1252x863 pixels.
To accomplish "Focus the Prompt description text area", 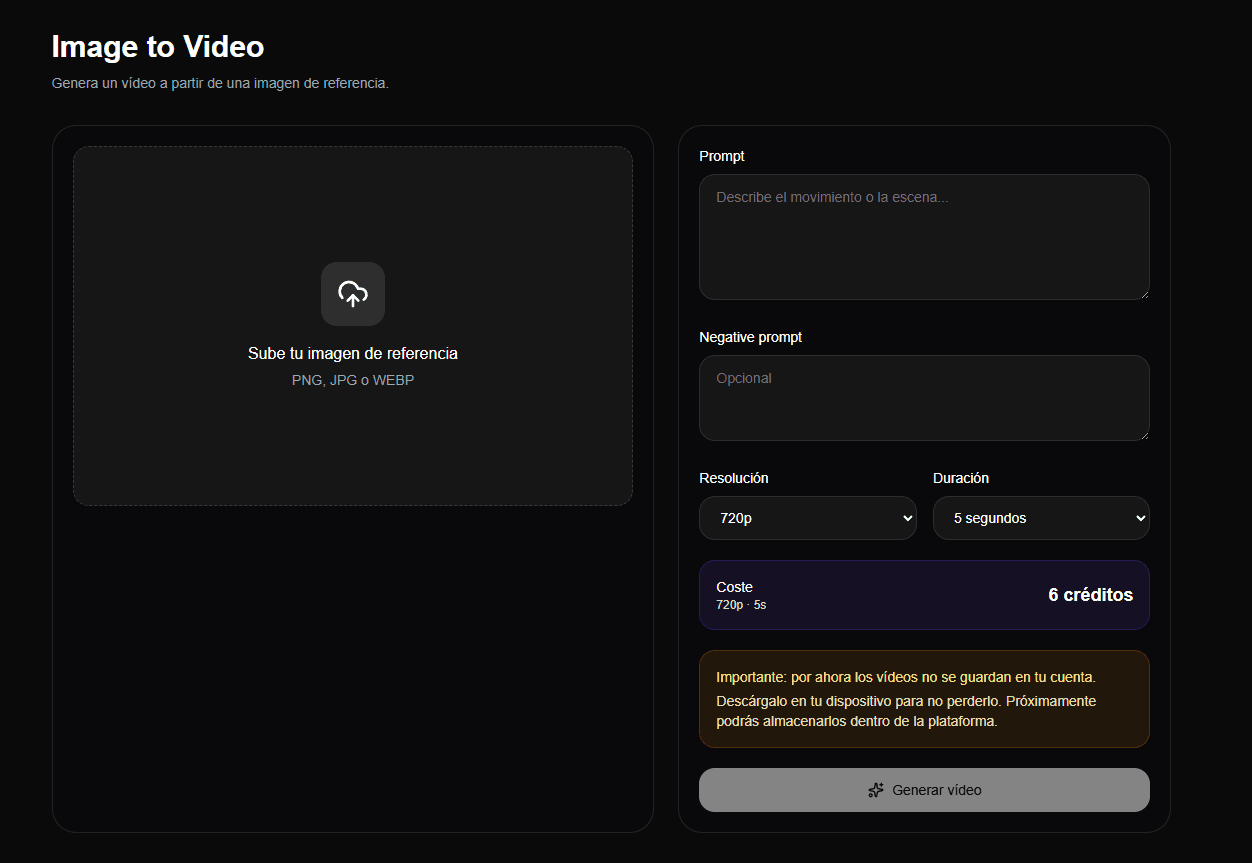I will tap(923, 237).
